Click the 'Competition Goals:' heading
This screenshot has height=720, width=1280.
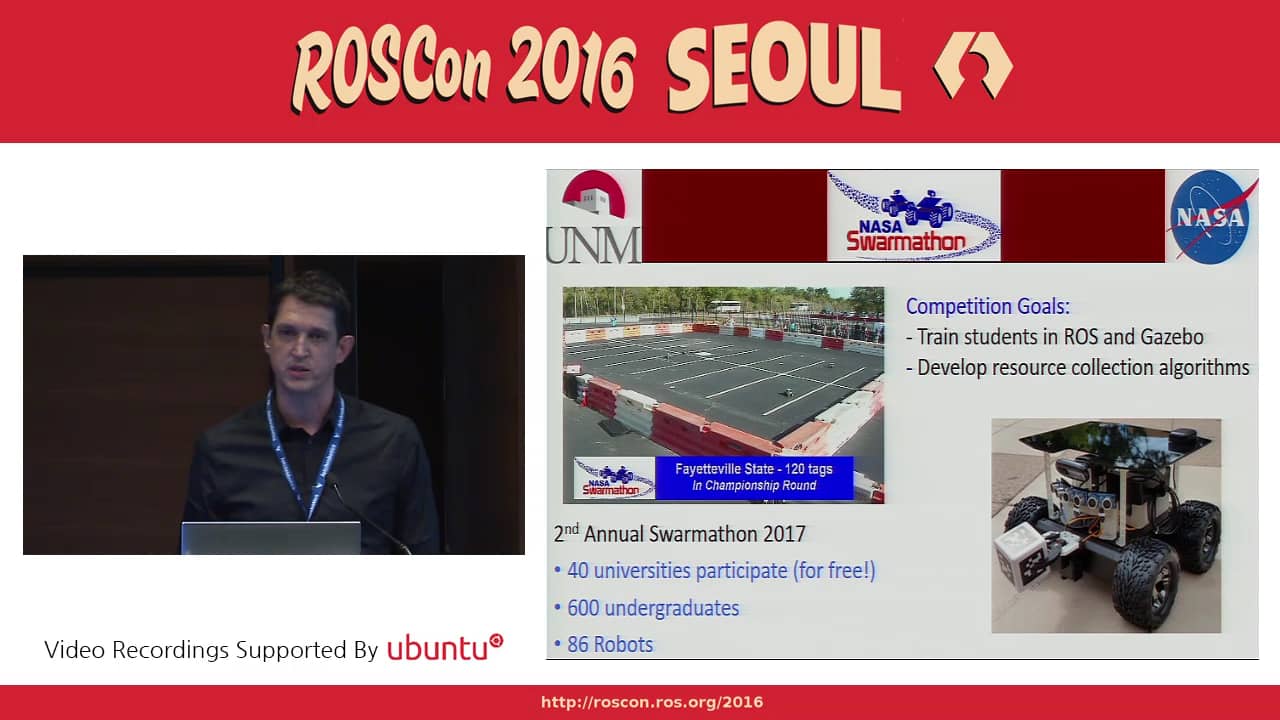point(987,307)
